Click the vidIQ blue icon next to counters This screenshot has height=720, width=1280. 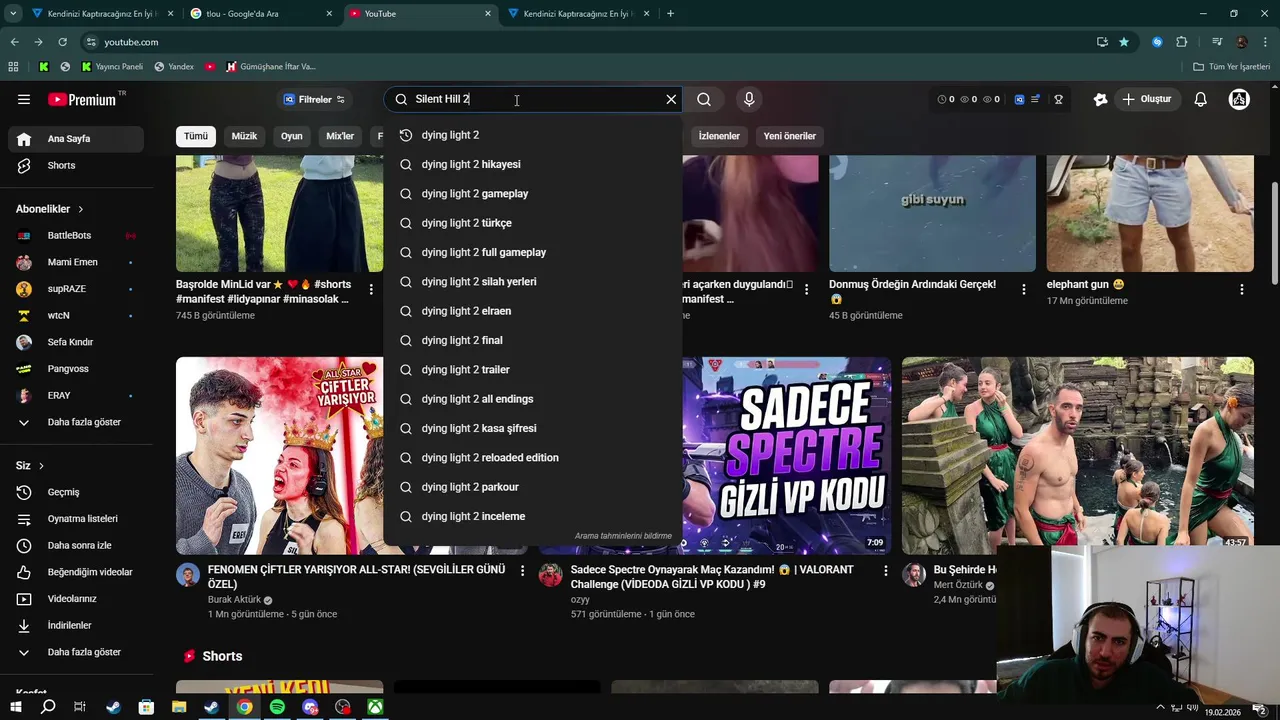click(x=1019, y=99)
